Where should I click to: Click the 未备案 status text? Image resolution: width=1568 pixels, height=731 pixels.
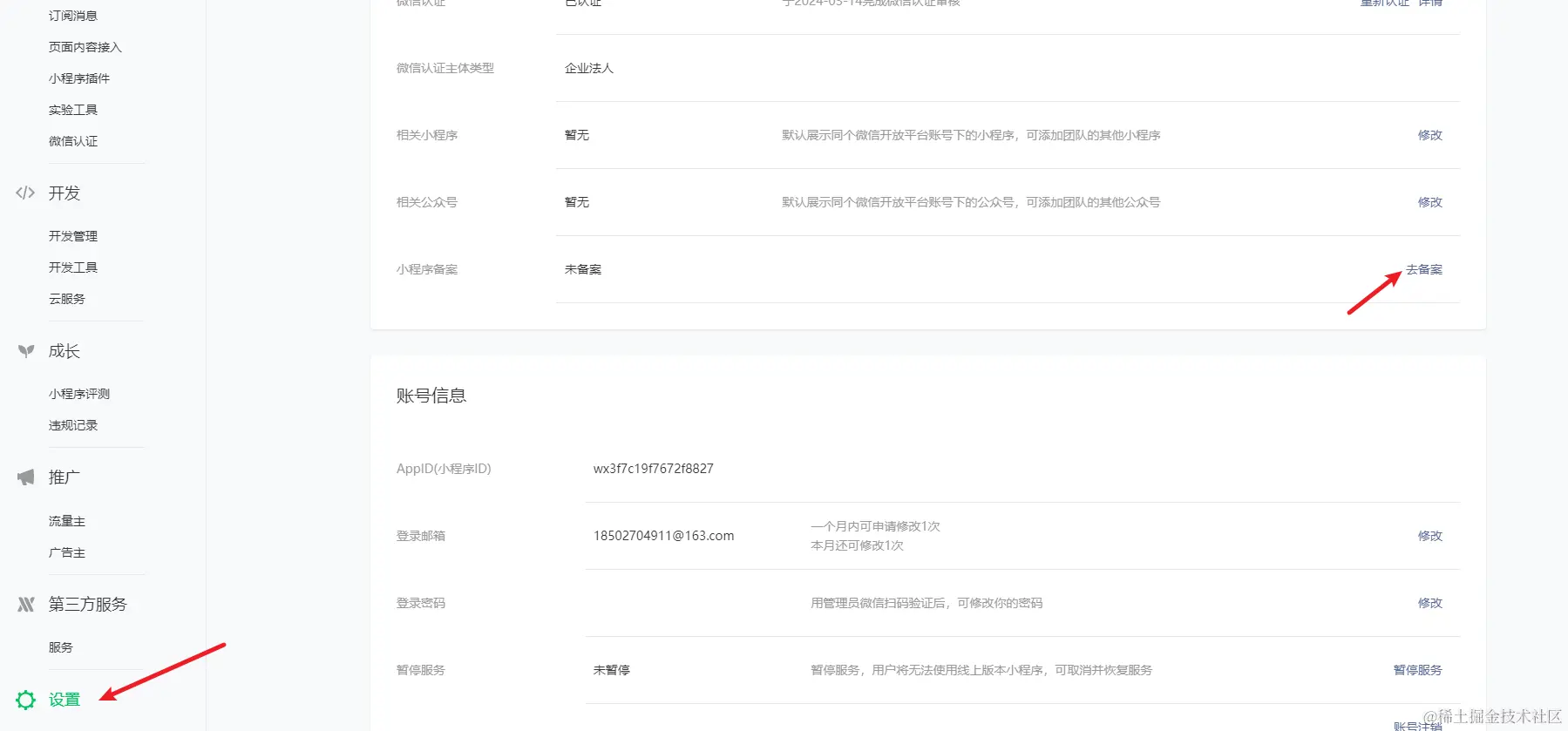pyautogui.click(x=583, y=269)
